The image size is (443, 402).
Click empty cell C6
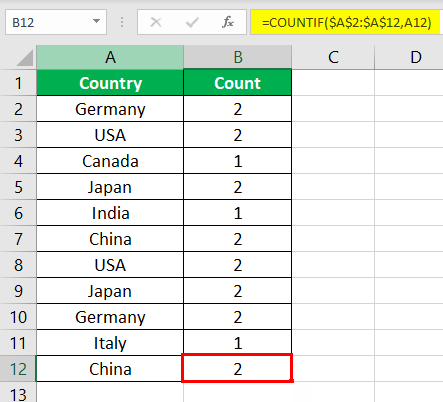click(x=333, y=213)
